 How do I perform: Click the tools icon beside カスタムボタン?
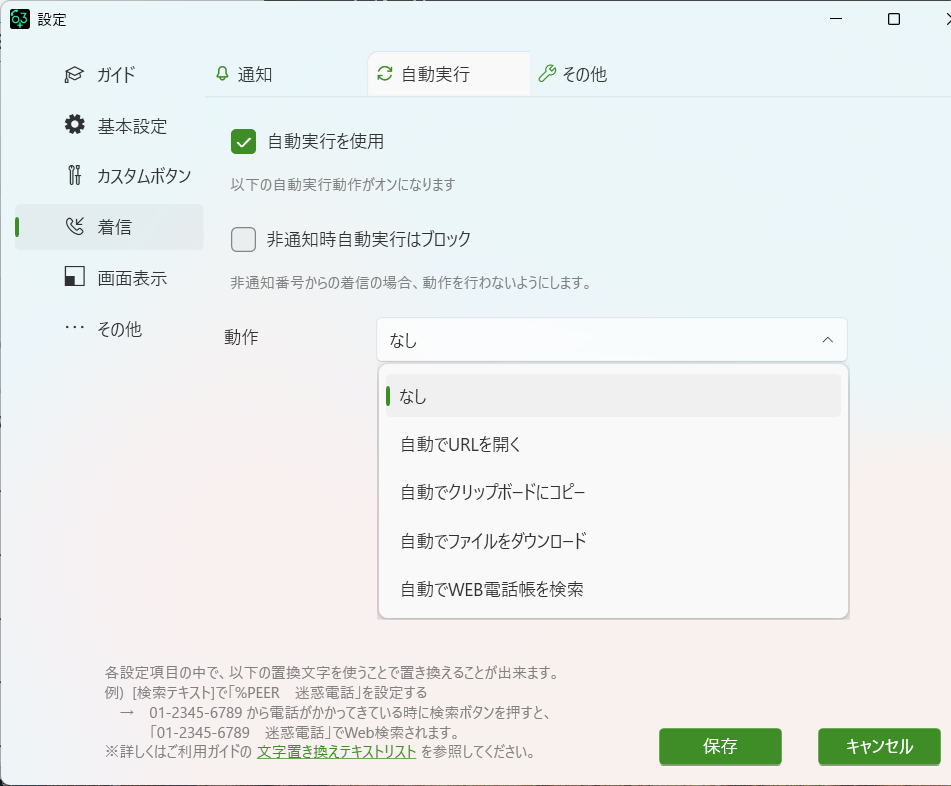click(74, 176)
